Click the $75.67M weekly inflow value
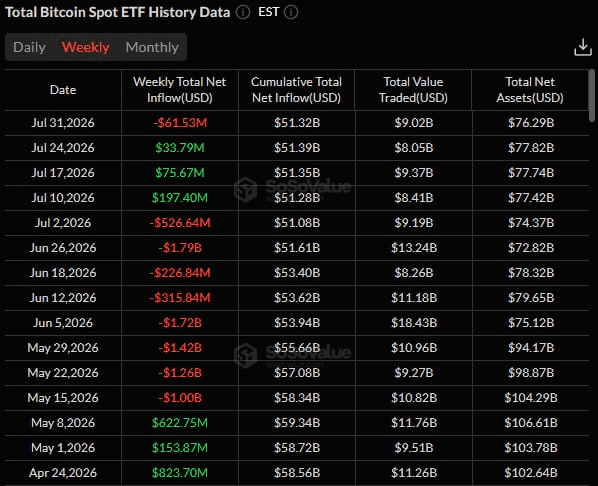Image resolution: width=598 pixels, height=486 pixels. click(x=180, y=173)
